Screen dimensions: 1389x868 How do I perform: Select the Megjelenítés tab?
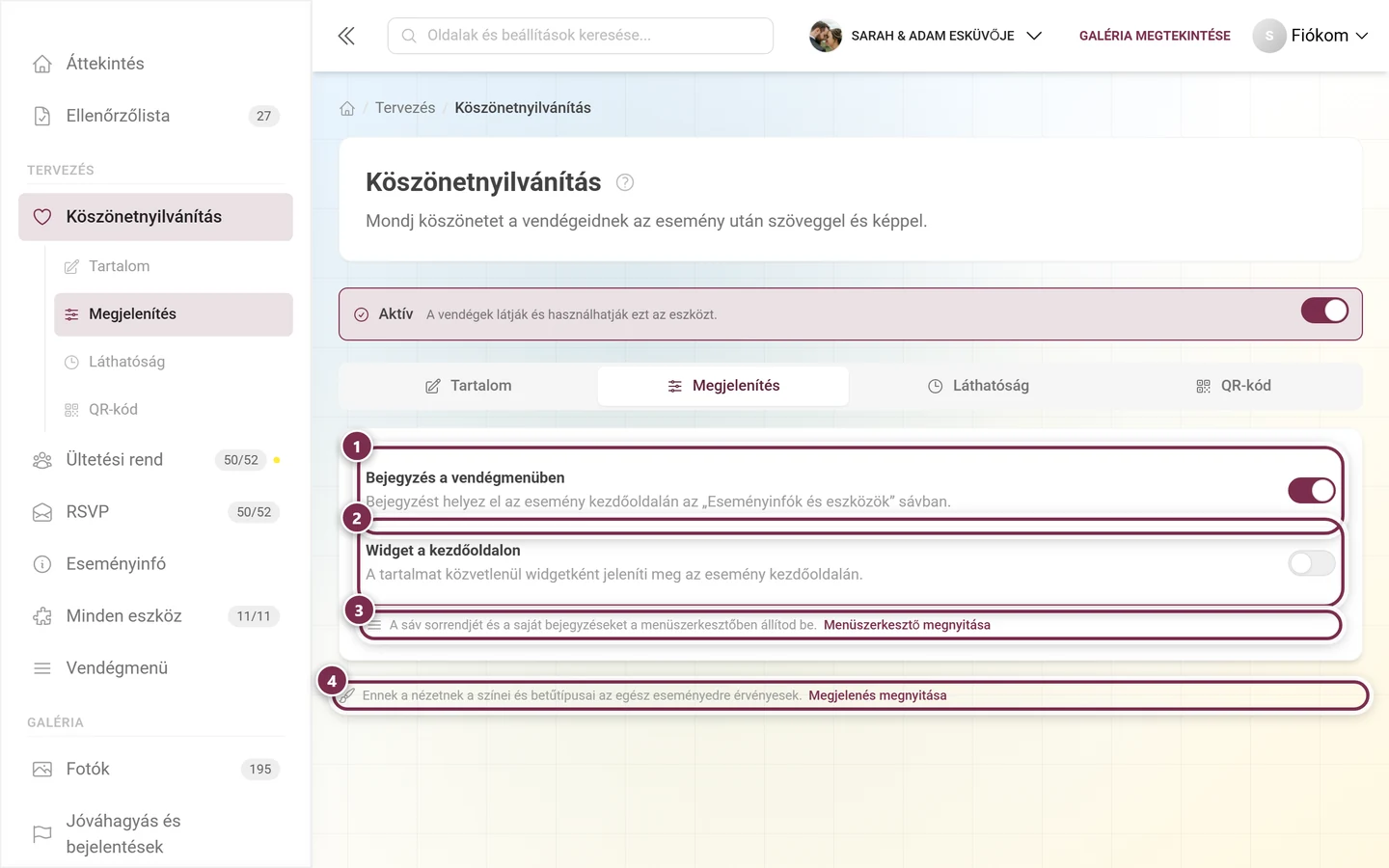pyautogui.click(x=723, y=386)
